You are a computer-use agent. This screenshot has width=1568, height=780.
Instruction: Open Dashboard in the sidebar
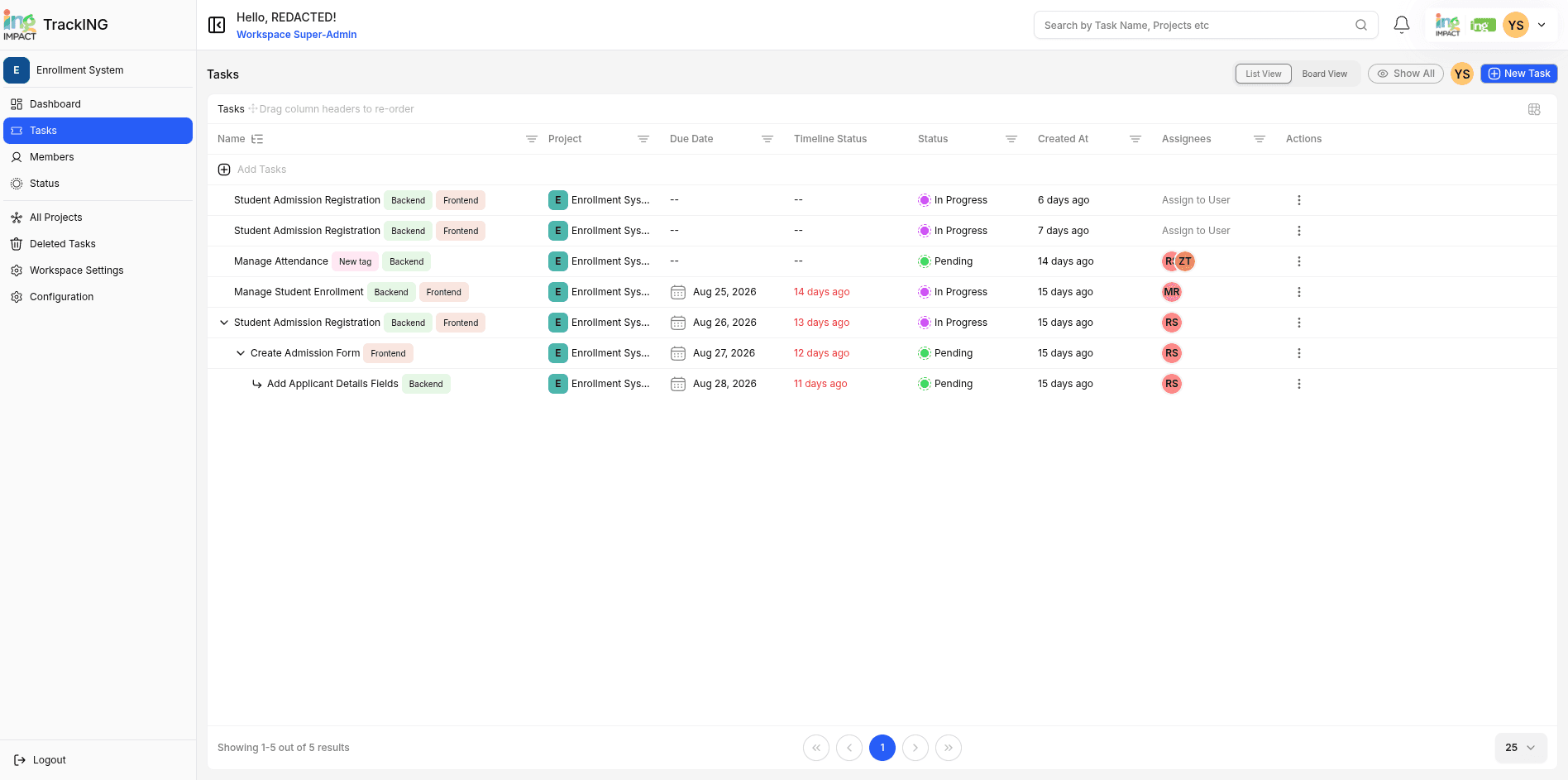point(98,104)
